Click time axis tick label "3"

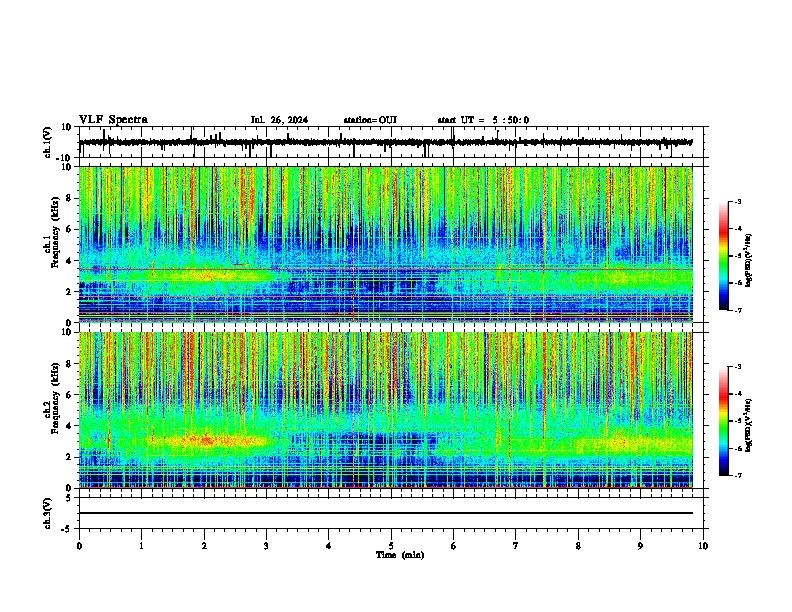(x=266, y=546)
